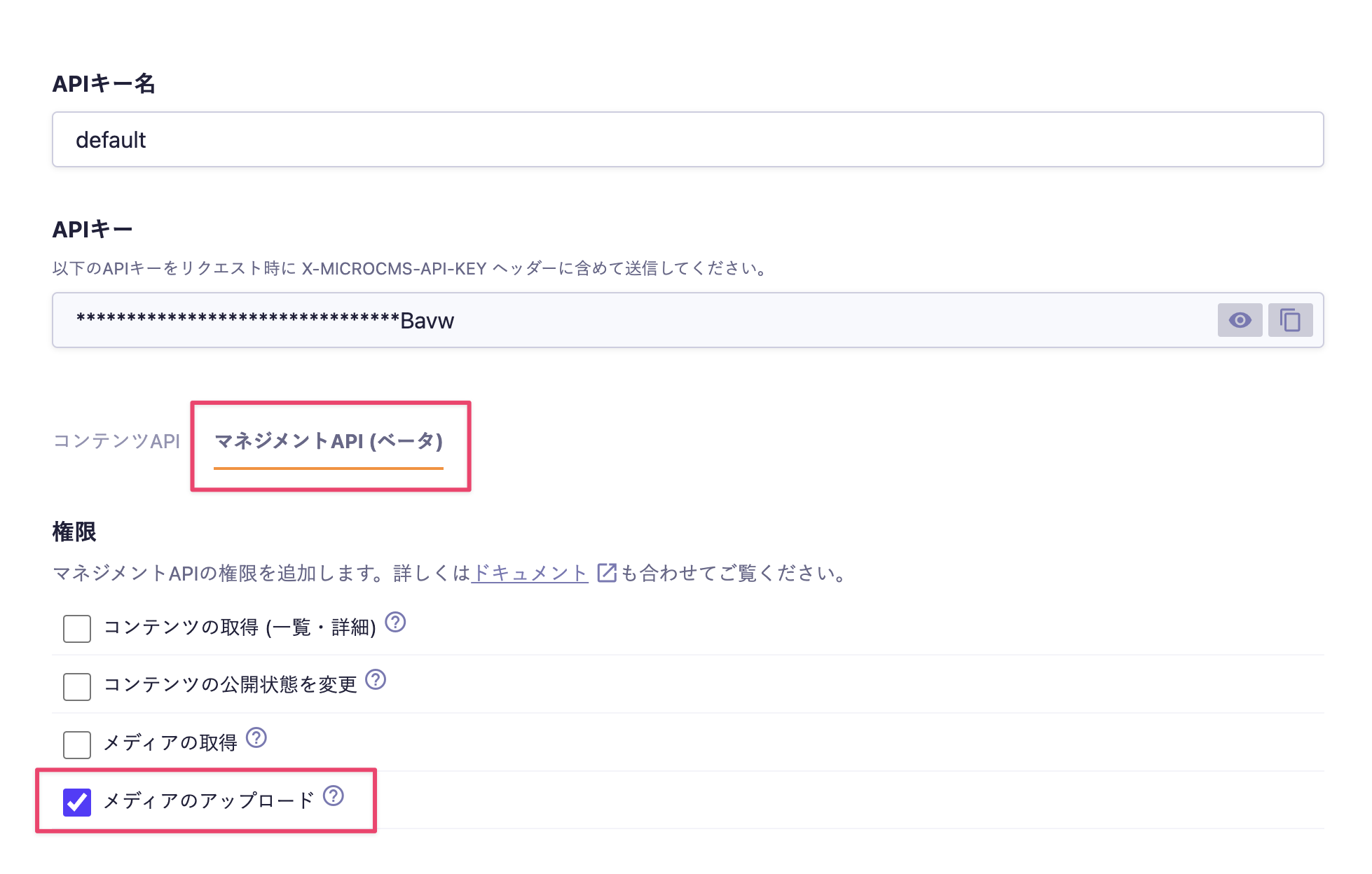Enable the コンテンツの取得 (一覧・詳細) checkbox
The height and width of the screenshot is (874, 1372).
coord(77,628)
